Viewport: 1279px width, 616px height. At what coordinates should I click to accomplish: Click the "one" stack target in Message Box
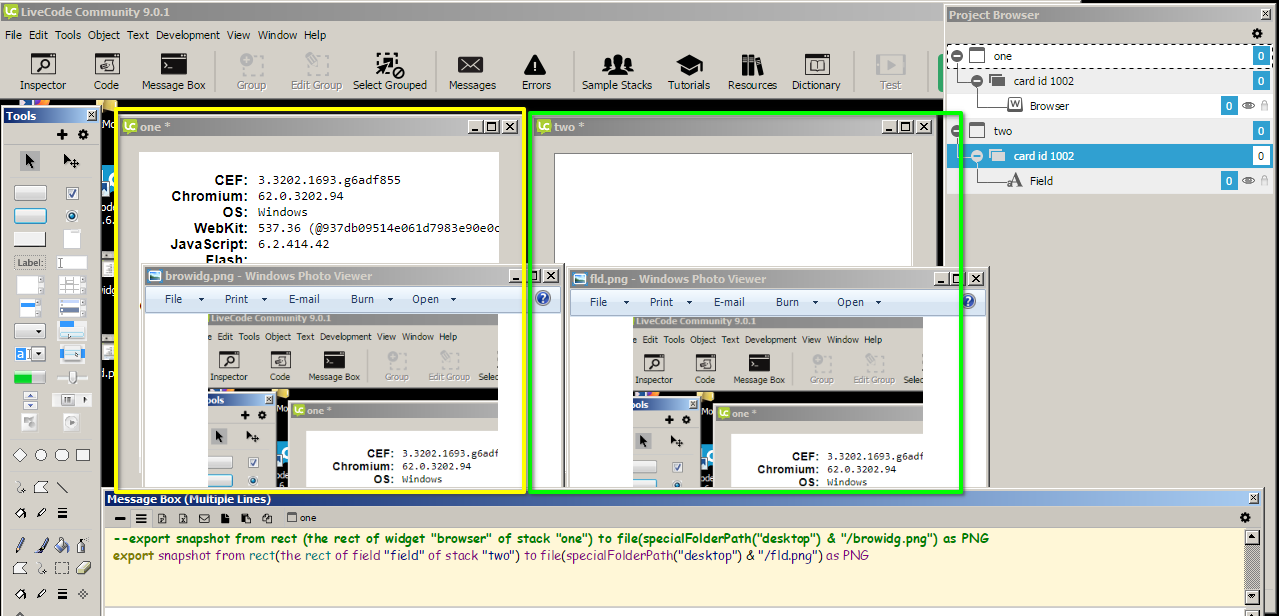[302, 518]
